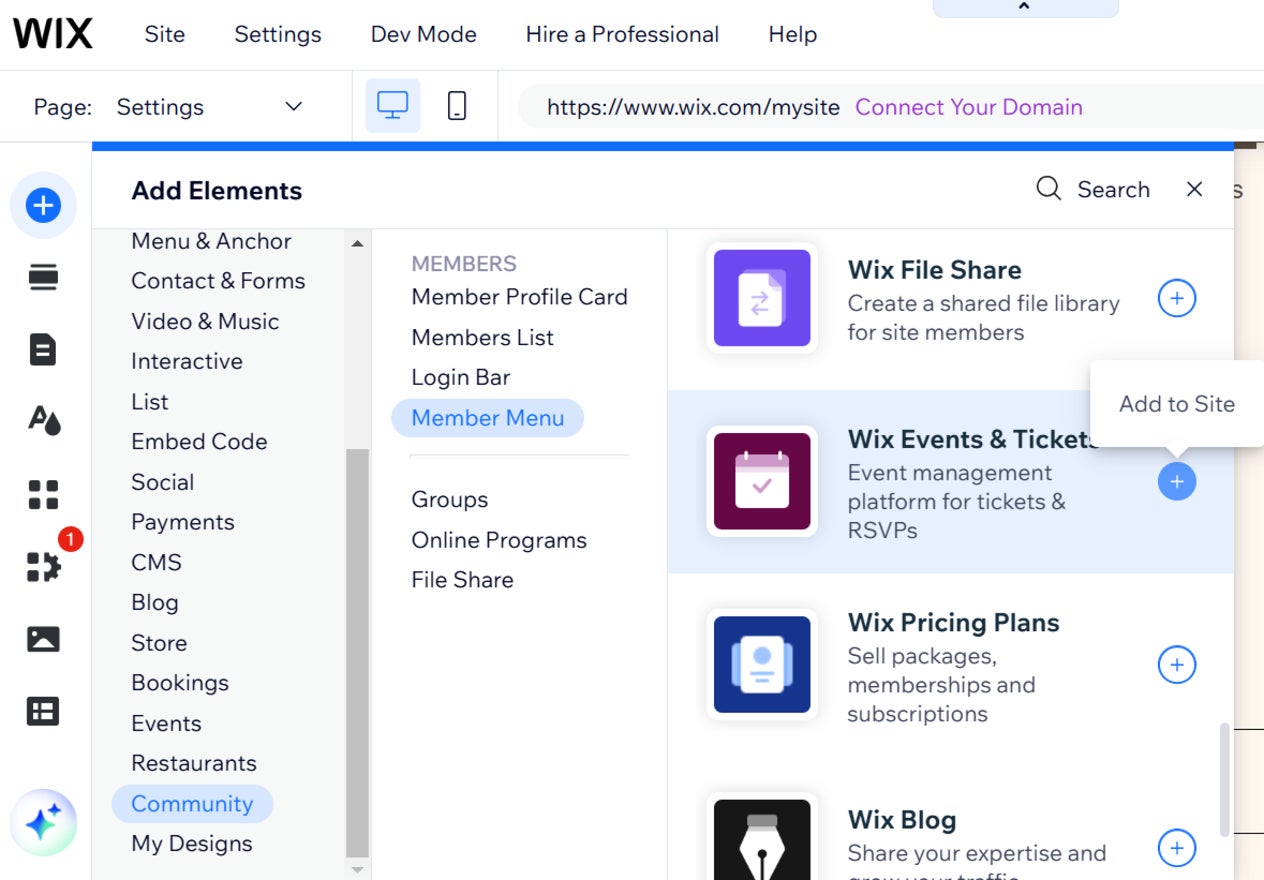1264x880 pixels.
Task: Choose Online Programs subcategory
Action: pos(499,540)
